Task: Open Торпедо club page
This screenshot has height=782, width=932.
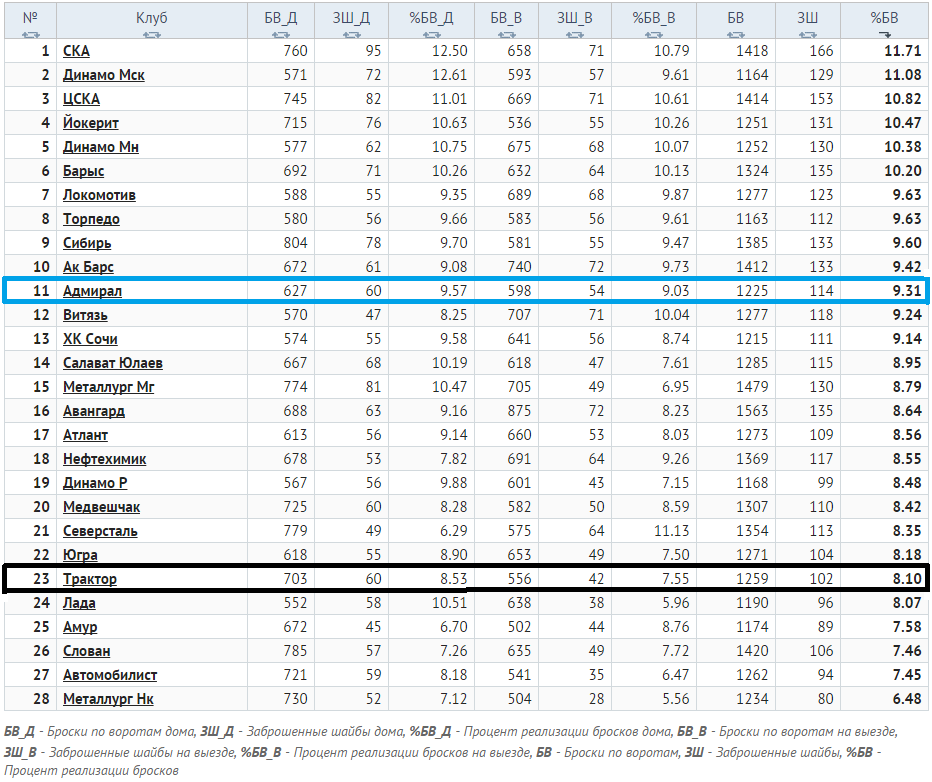Action: click(x=92, y=219)
